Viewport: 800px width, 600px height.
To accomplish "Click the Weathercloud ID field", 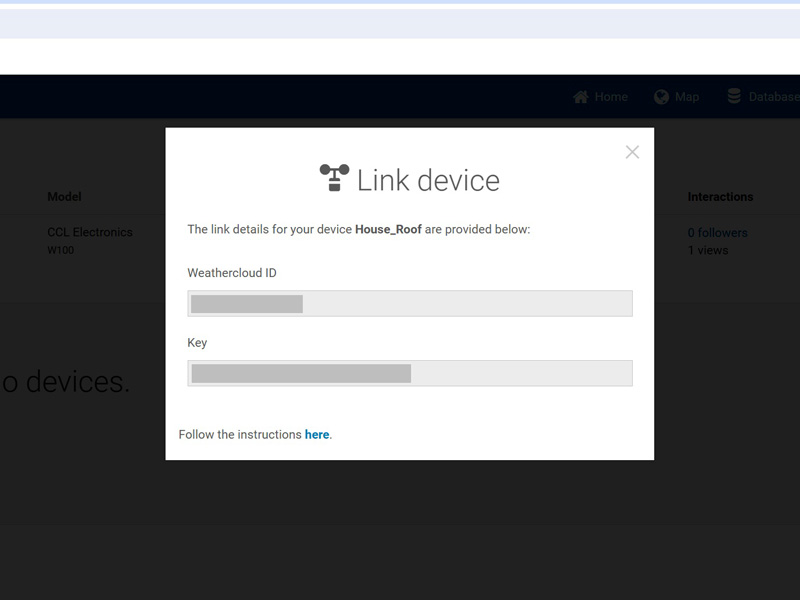I will pos(410,304).
